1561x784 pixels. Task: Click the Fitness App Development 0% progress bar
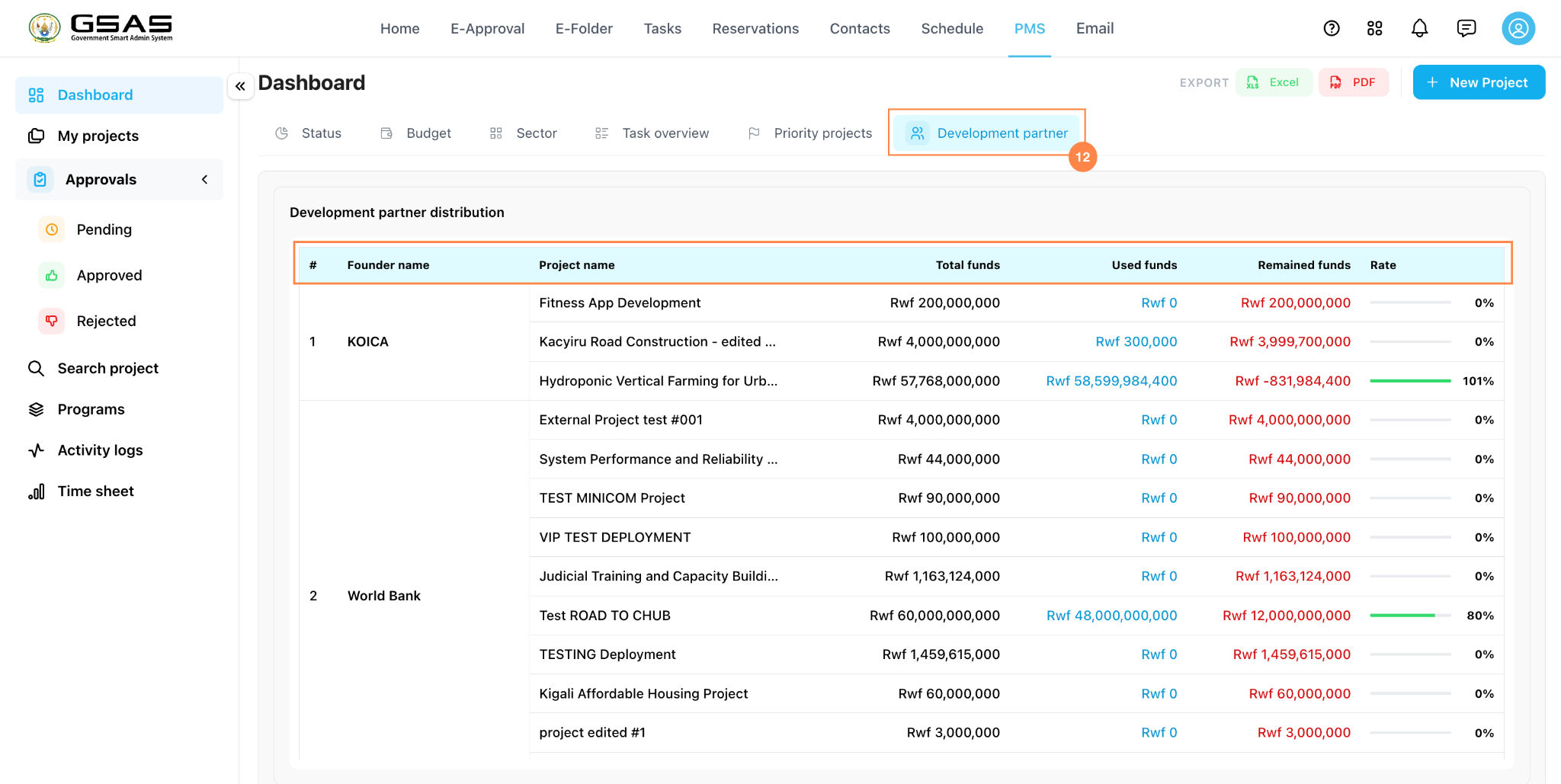click(x=1410, y=303)
